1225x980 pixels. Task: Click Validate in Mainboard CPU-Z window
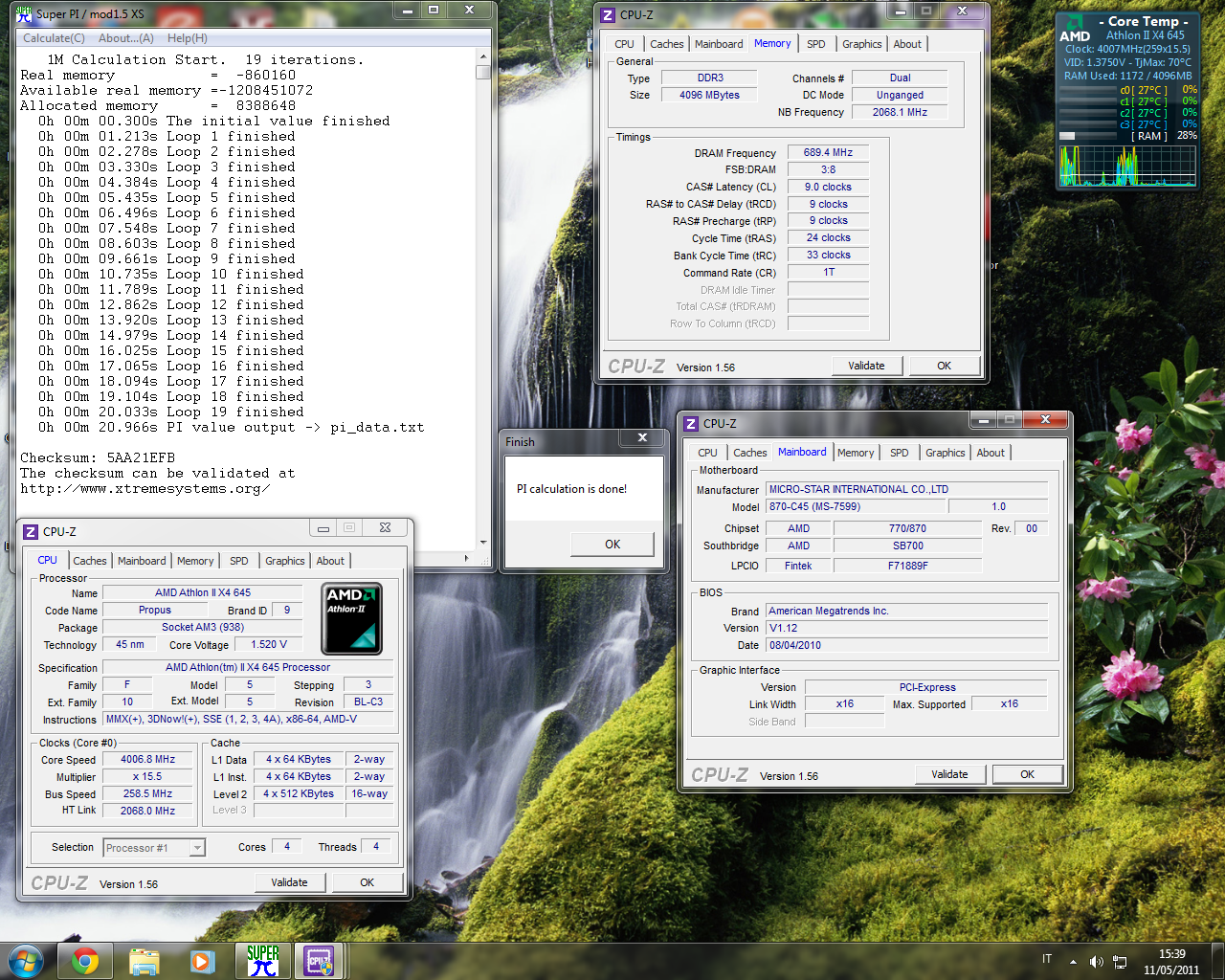(949, 774)
